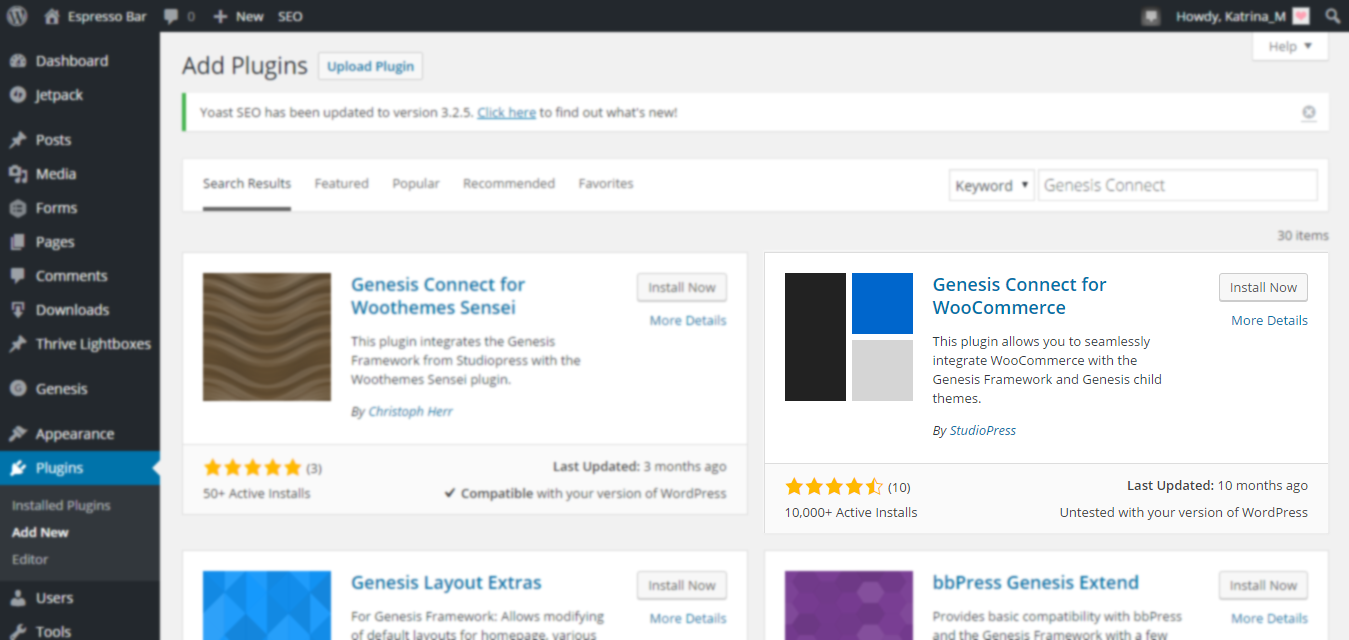This screenshot has width=1349, height=640.
Task: Click the Dashboard gauge icon
Action: [17, 61]
